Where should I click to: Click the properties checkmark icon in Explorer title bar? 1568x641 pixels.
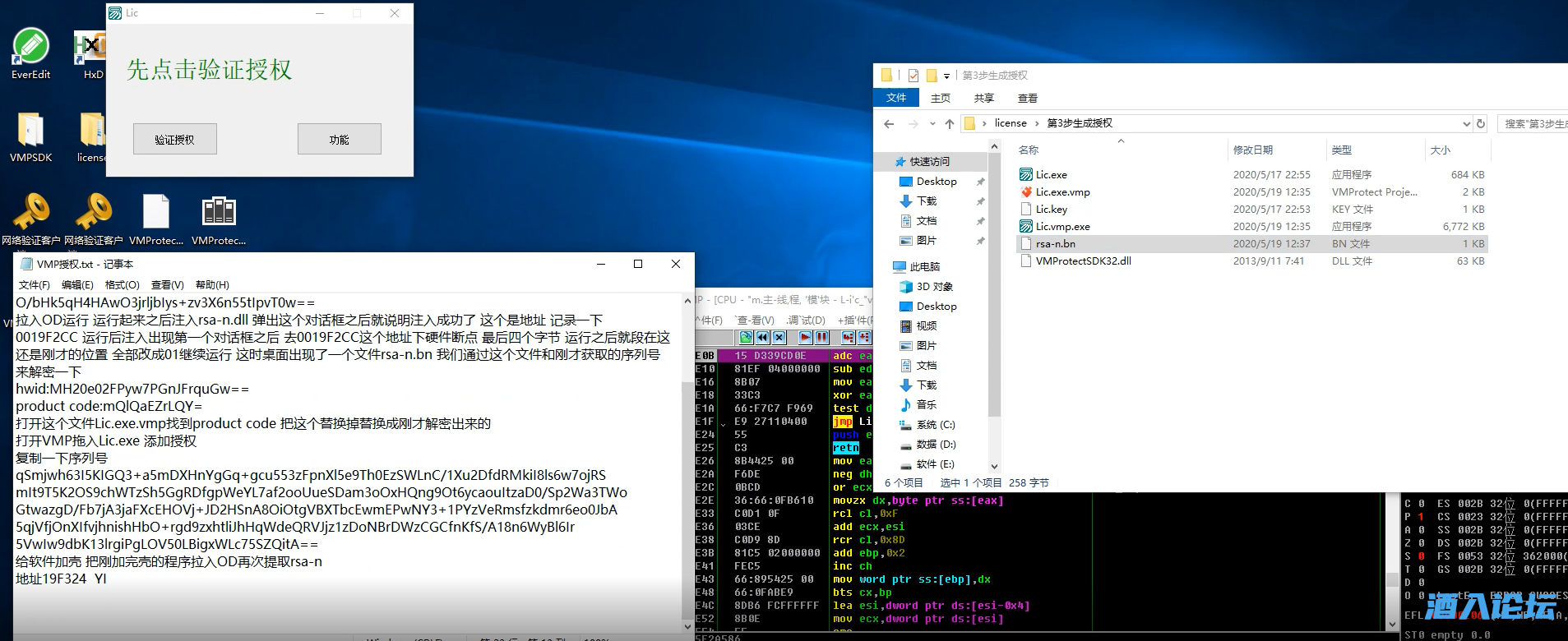tap(913, 76)
